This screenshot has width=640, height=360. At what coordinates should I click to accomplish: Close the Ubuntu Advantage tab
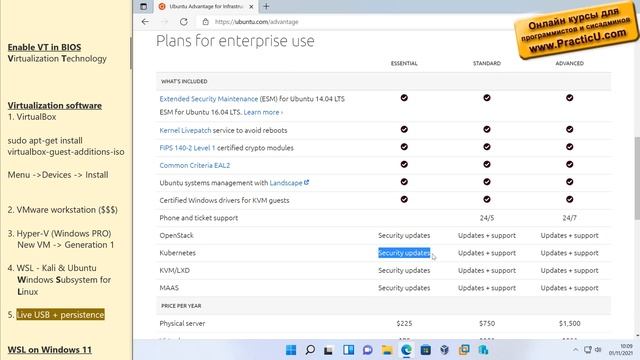251,7
